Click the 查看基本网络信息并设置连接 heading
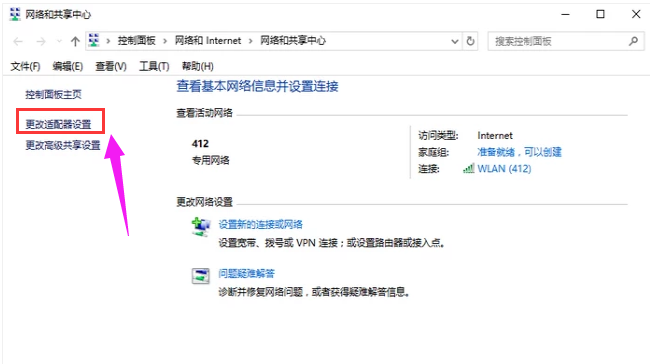Screen dimensions: 650x364 [x=257, y=86]
